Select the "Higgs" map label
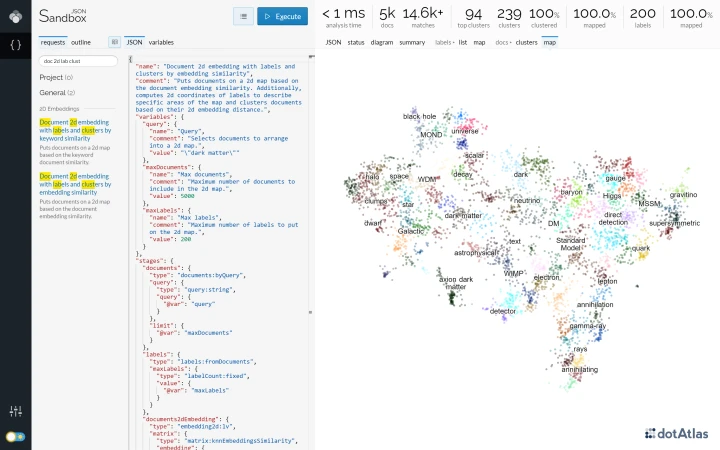 [612, 196]
